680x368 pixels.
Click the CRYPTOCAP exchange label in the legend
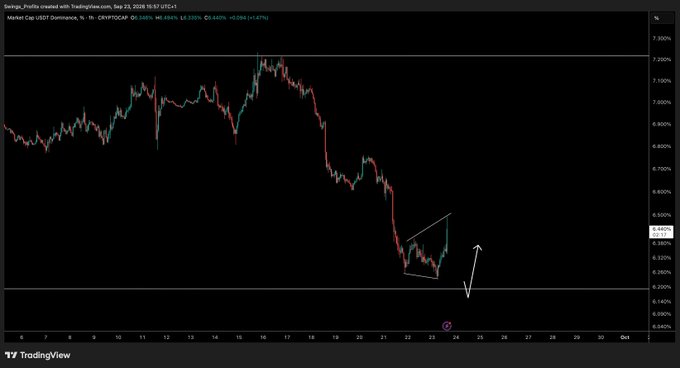tap(113, 18)
